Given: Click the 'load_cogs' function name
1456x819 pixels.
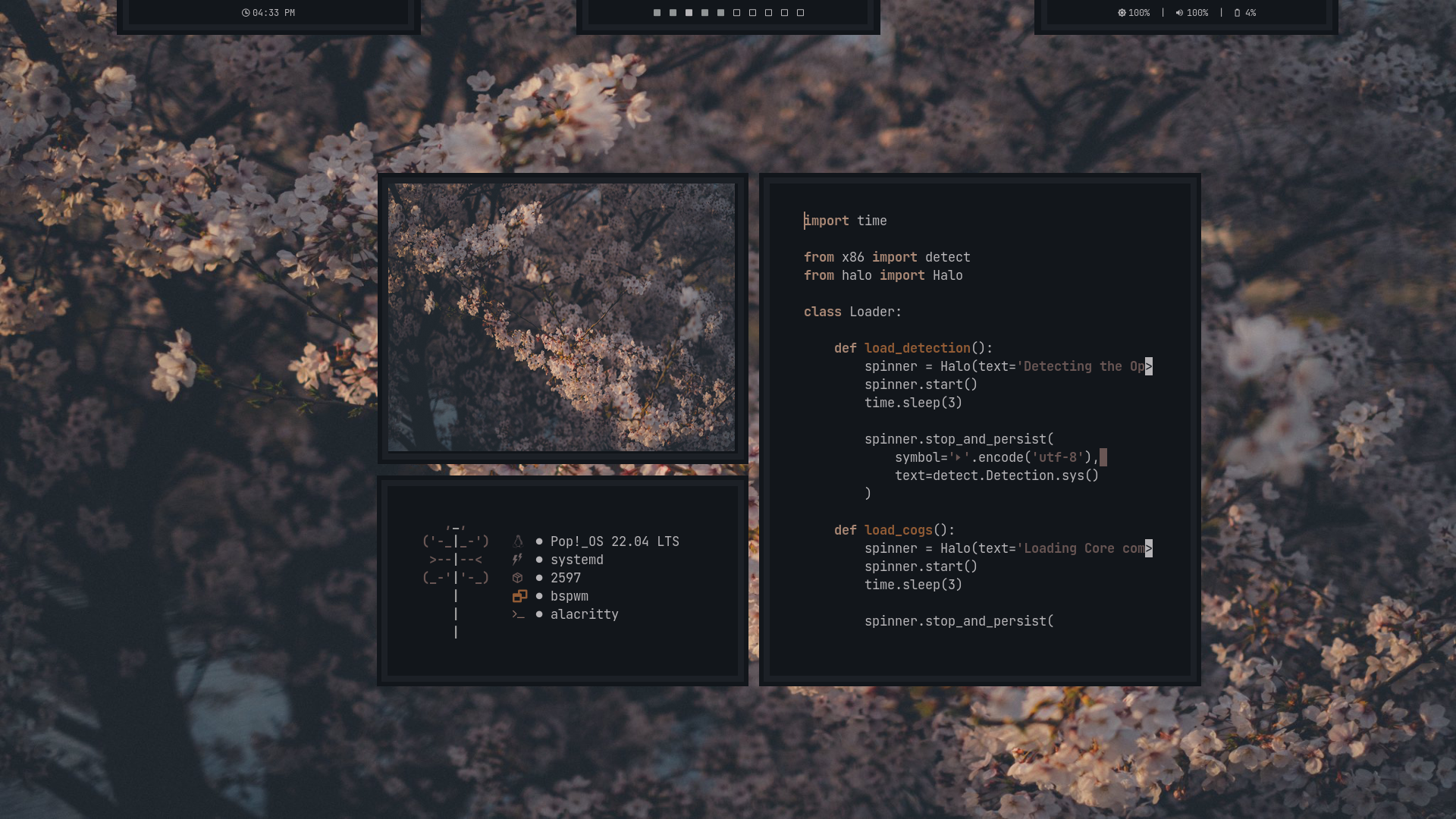Looking at the screenshot, I should coord(899,530).
